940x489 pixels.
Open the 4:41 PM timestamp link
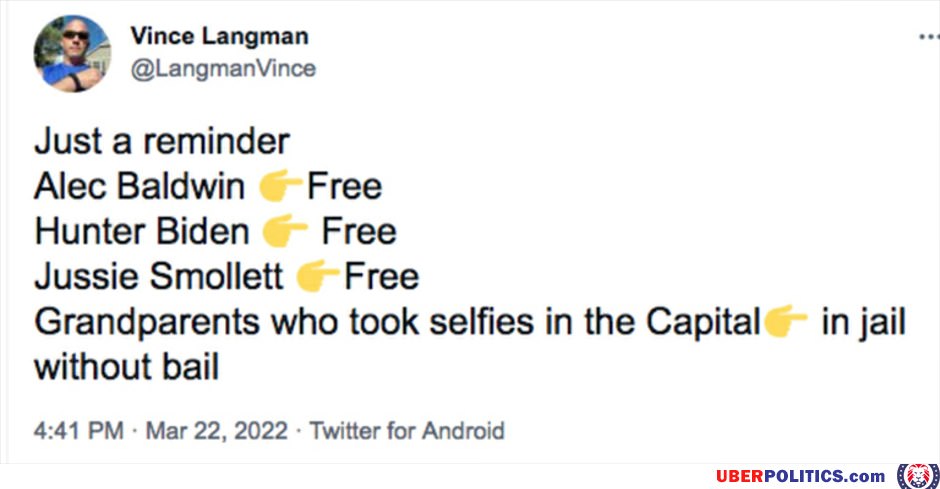coord(79,431)
